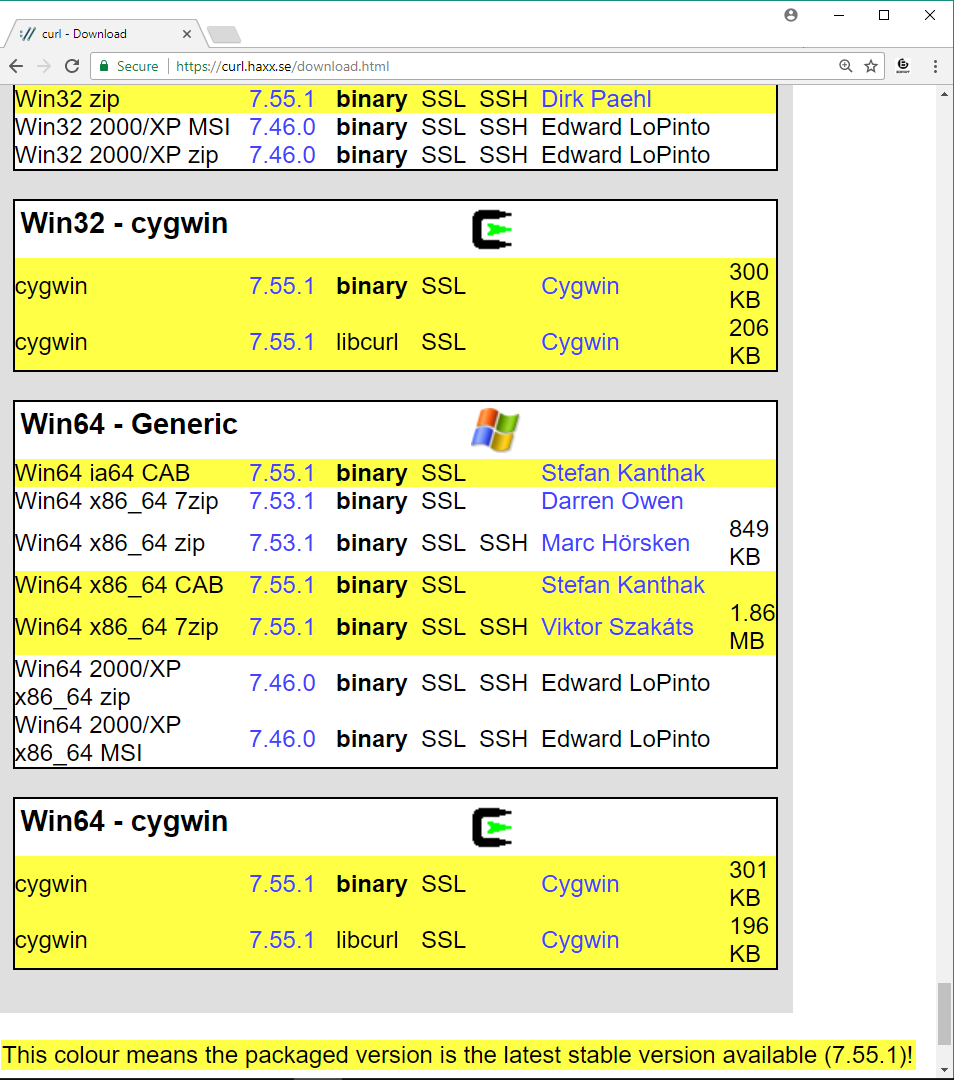Image resolution: width=954 pixels, height=1080 pixels.
Task: Click the "1.86 MB" size value
Action: pos(751,627)
